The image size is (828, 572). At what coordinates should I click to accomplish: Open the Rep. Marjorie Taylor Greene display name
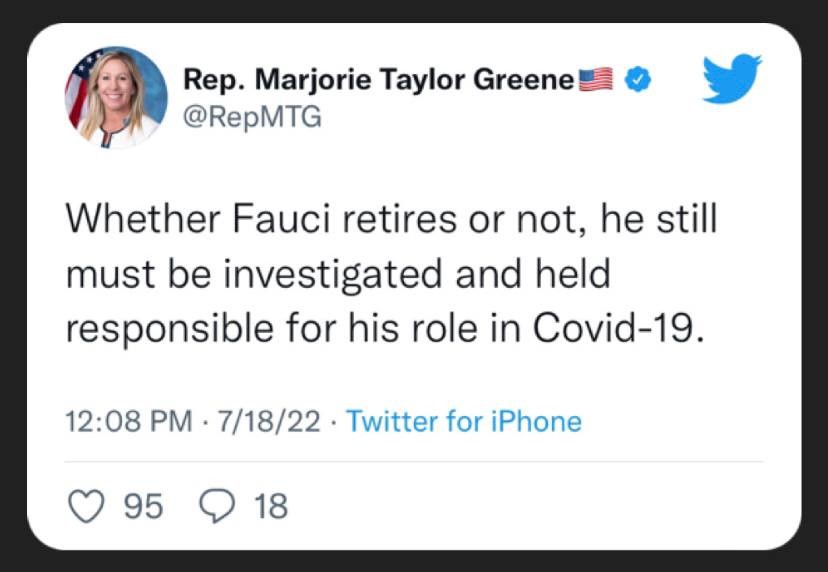380,80
